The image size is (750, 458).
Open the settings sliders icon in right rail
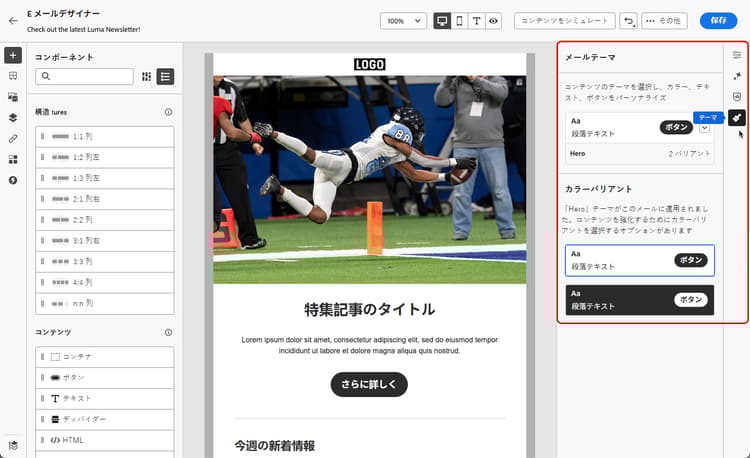point(737,55)
